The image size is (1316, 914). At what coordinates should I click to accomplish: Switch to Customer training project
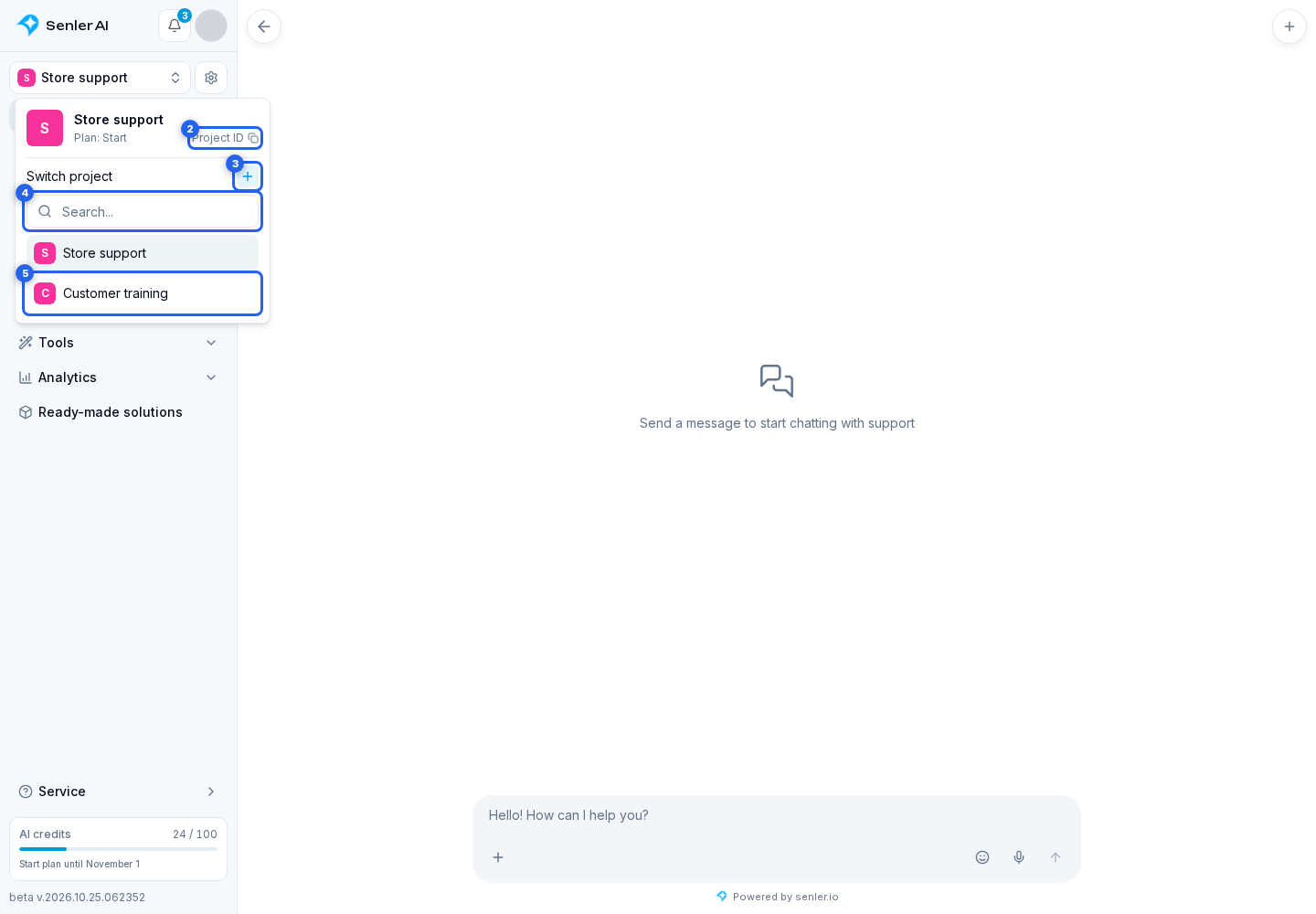click(143, 293)
